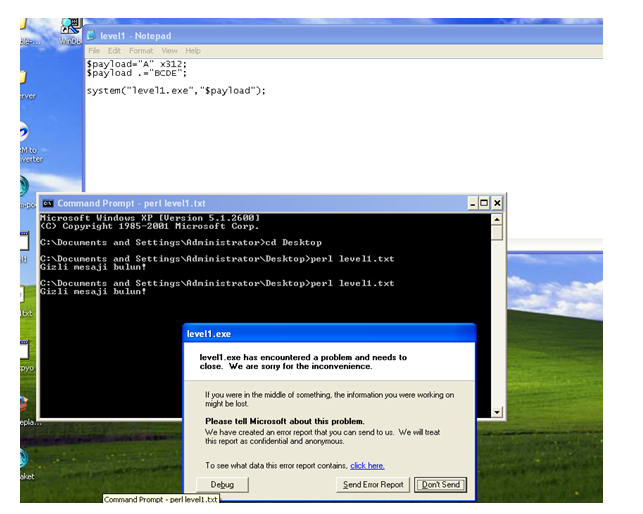Viewport: 643px width, 514px height.
Task: Click the '$payload .="BCDE";' line in Notepad
Action: click(137, 73)
